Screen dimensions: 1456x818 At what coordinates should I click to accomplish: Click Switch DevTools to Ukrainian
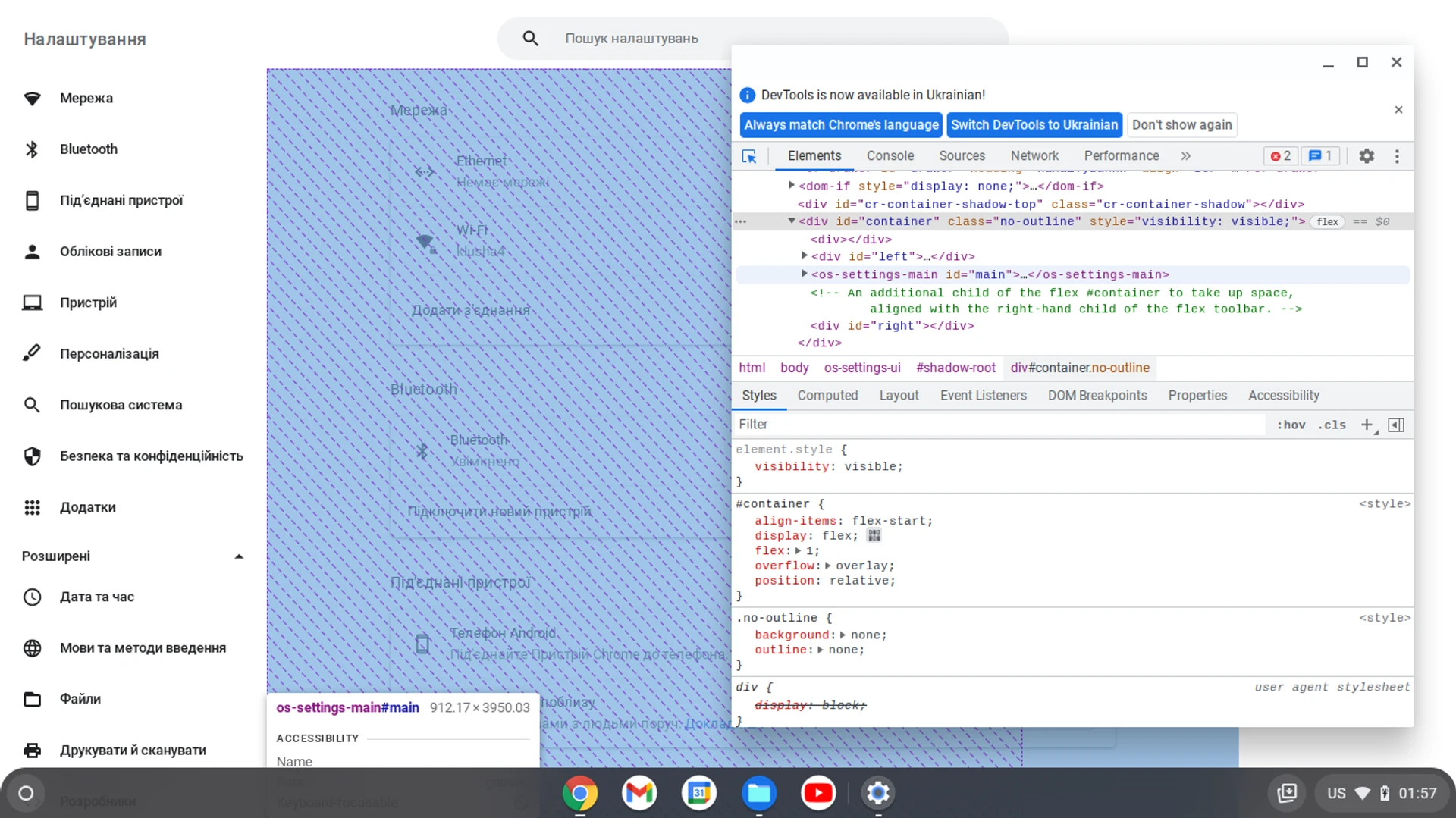1034,124
